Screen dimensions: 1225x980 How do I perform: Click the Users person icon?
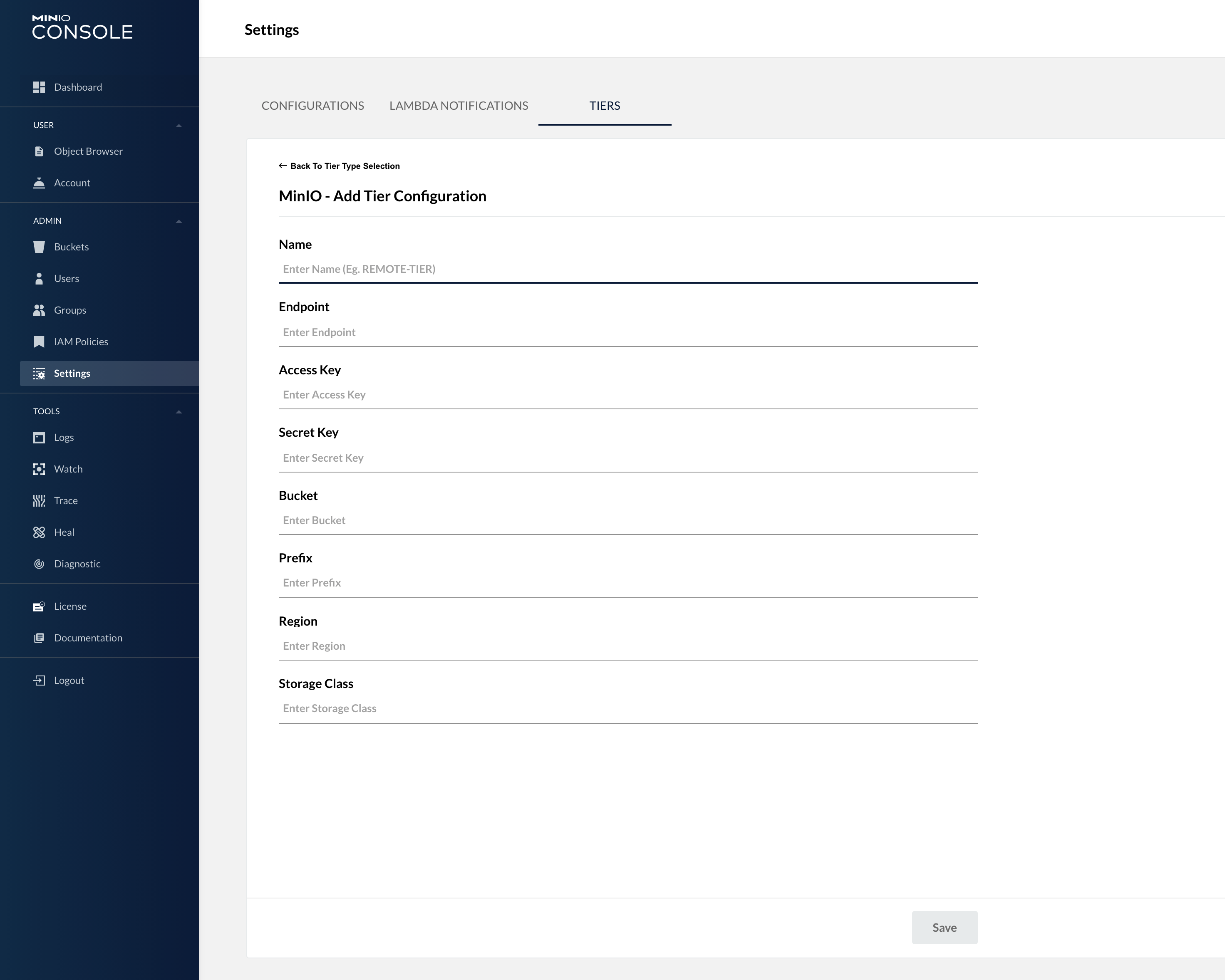point(39,278)
